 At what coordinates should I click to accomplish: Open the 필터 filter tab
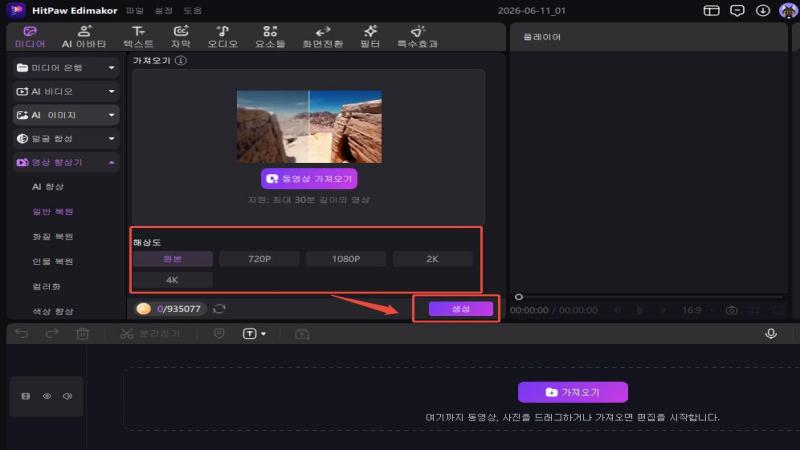[x=370, y=37]
